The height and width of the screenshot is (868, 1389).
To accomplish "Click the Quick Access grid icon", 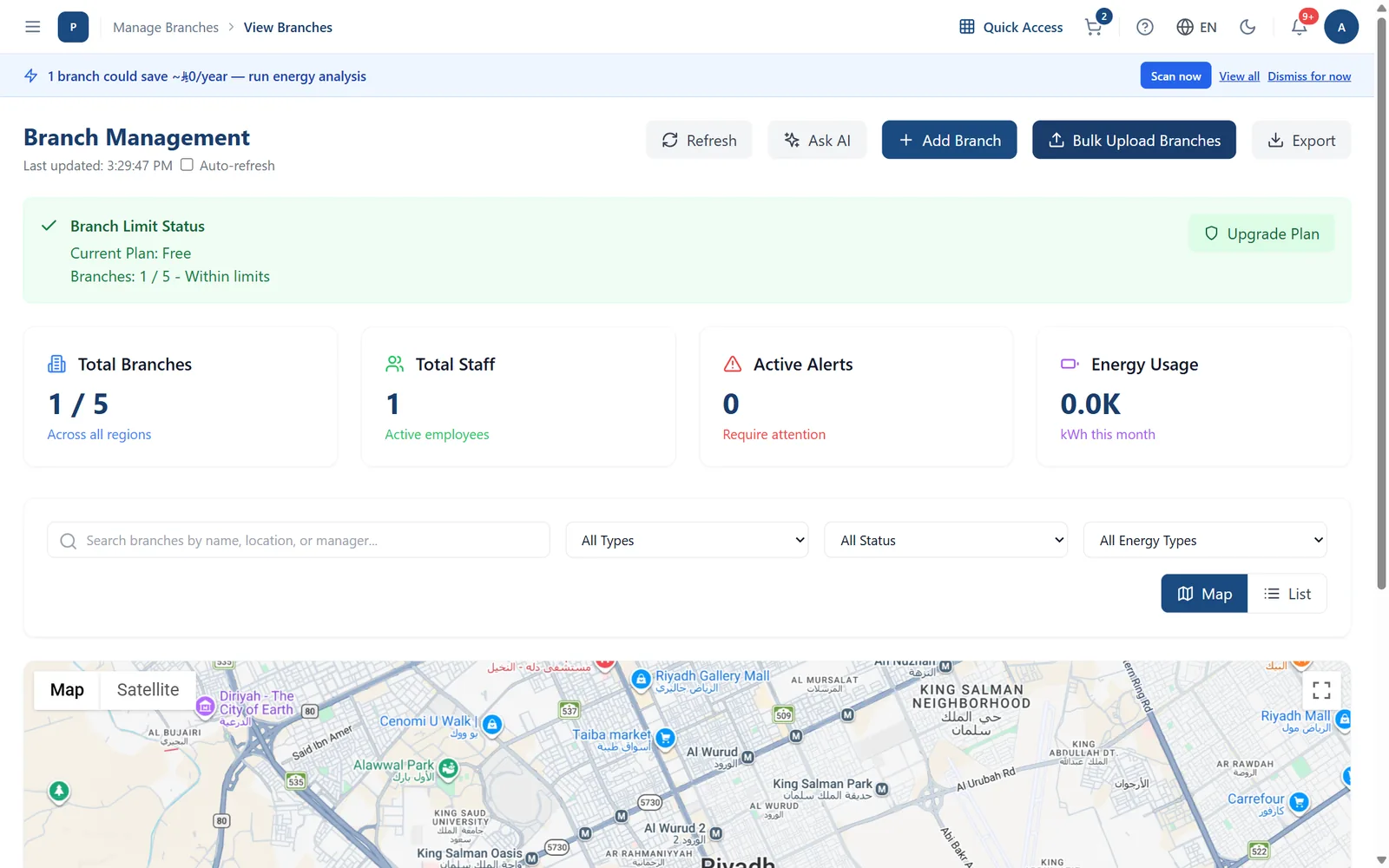I will pos(967,27).
